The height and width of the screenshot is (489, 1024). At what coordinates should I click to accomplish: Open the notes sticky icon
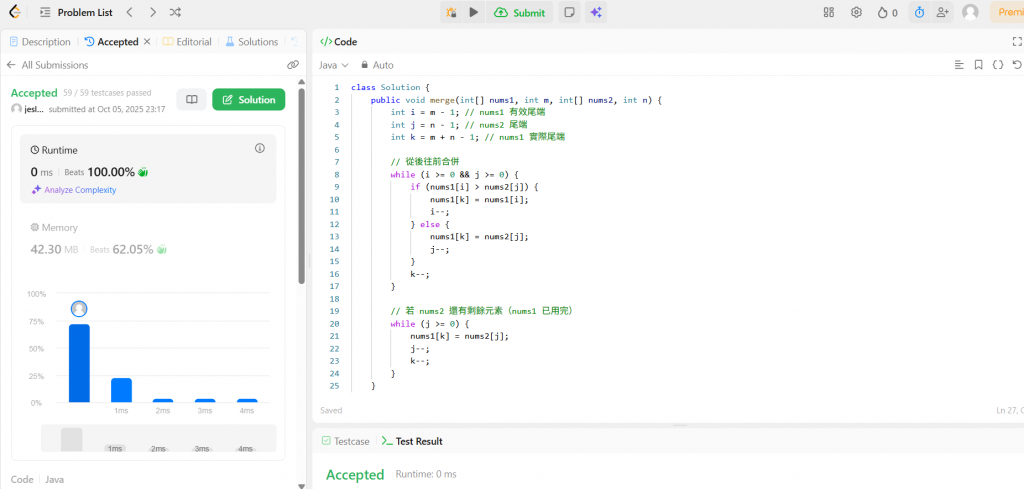569,12
